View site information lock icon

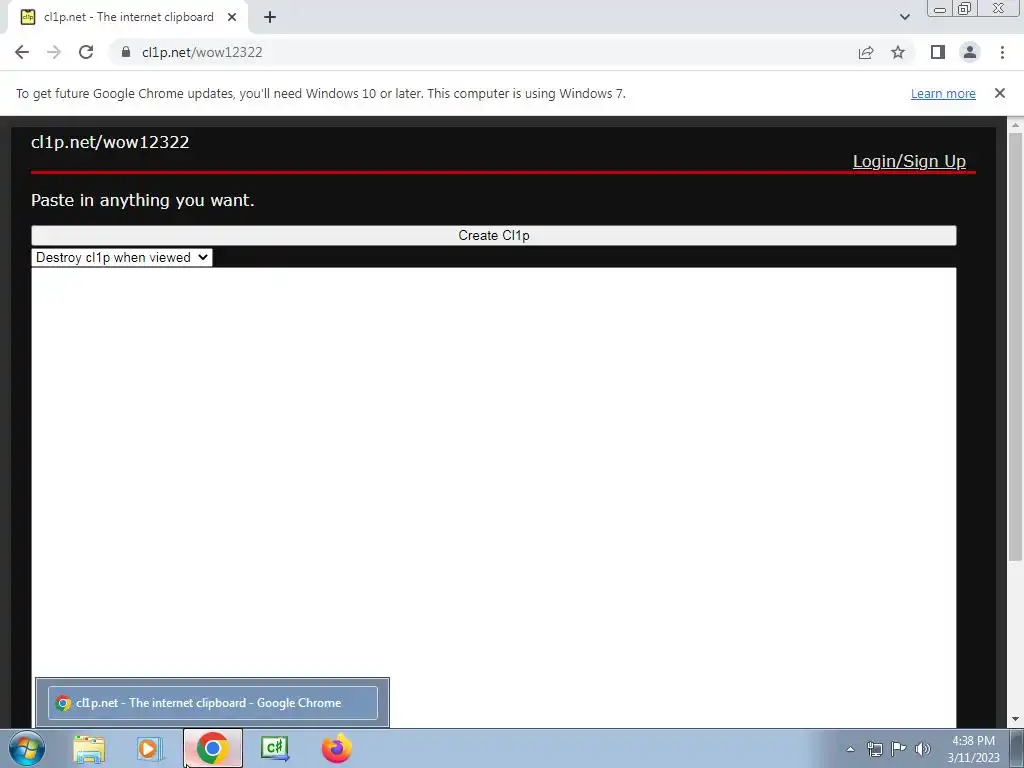pos(126,52)
